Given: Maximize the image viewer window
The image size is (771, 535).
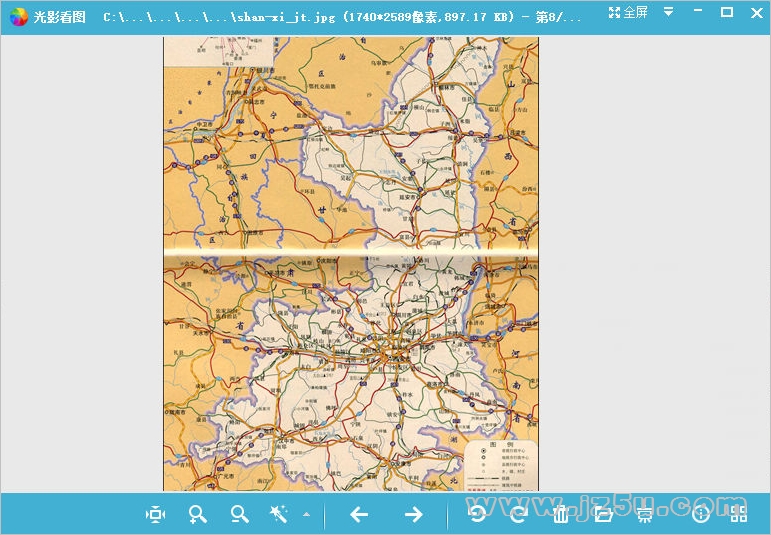Looking at the screenshot, I should pyautogui.click(x=727, y=12).
